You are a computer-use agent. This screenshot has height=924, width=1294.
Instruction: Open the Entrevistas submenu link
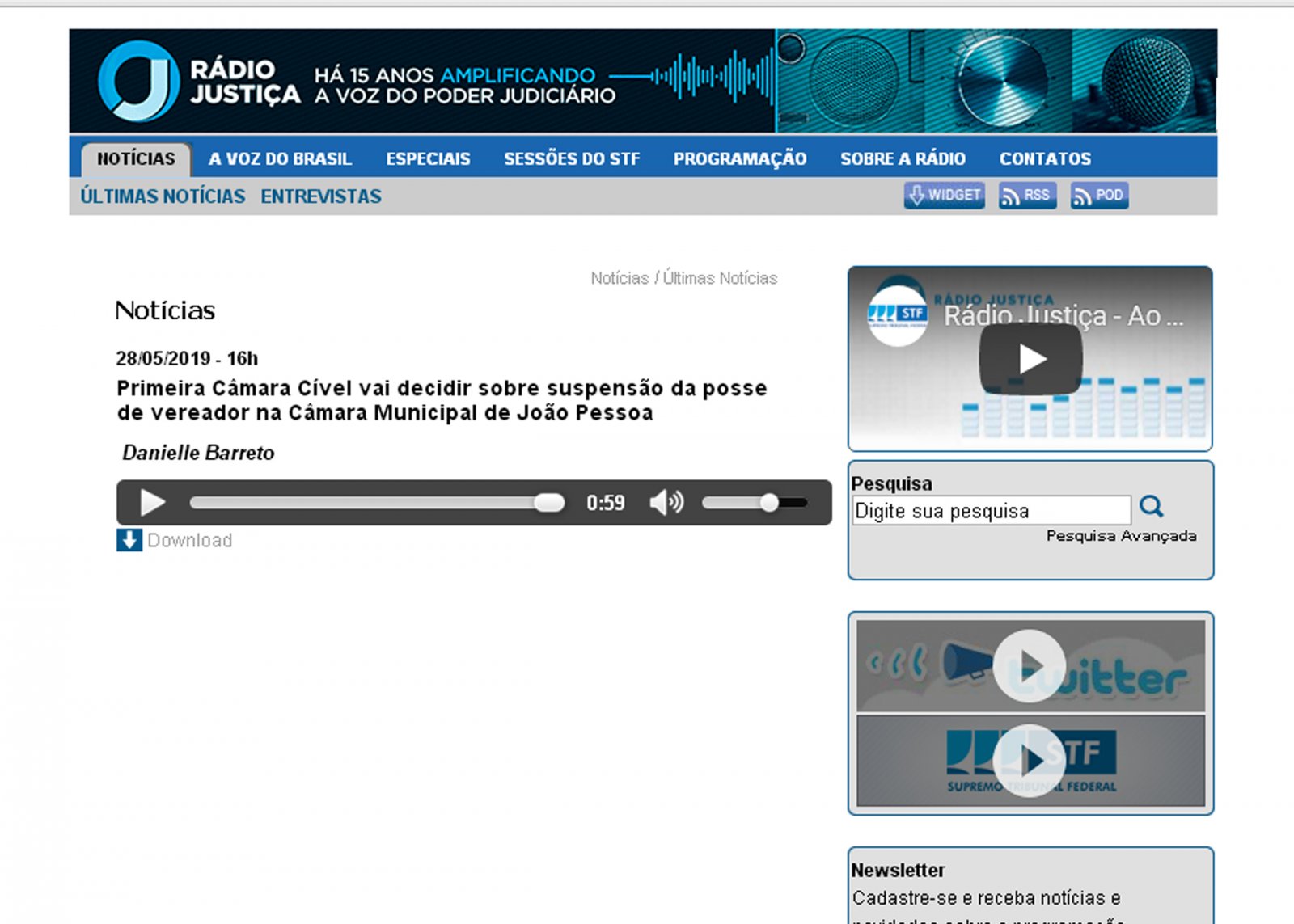[320, 196]
